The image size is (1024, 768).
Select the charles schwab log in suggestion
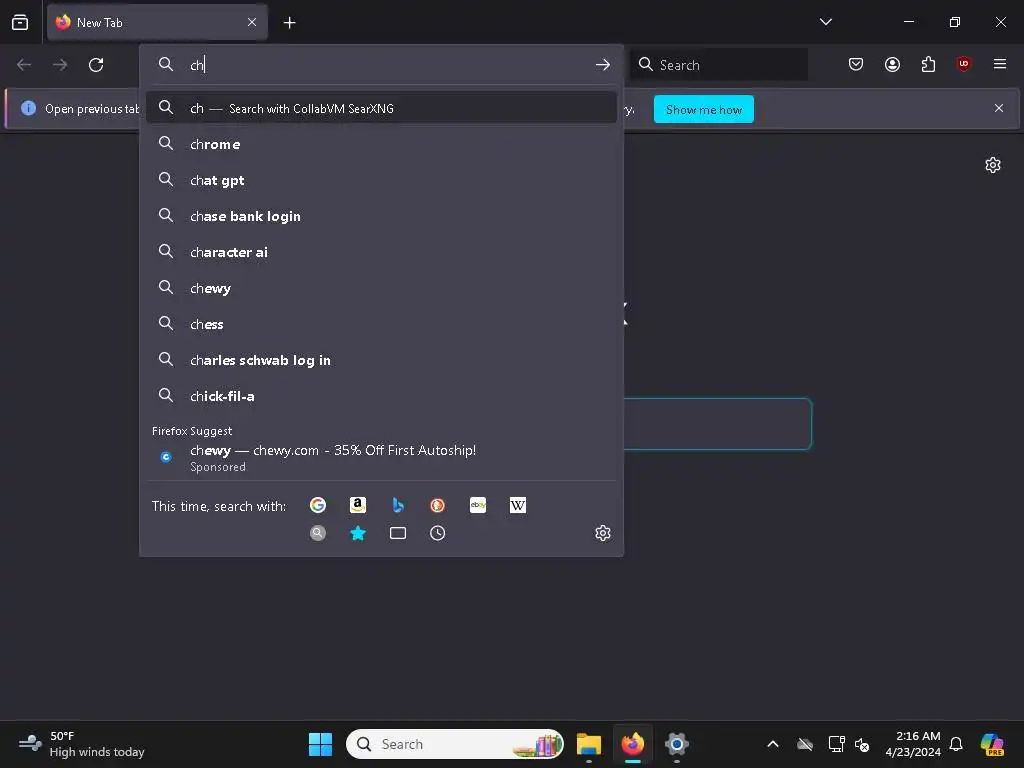point(381,360)
